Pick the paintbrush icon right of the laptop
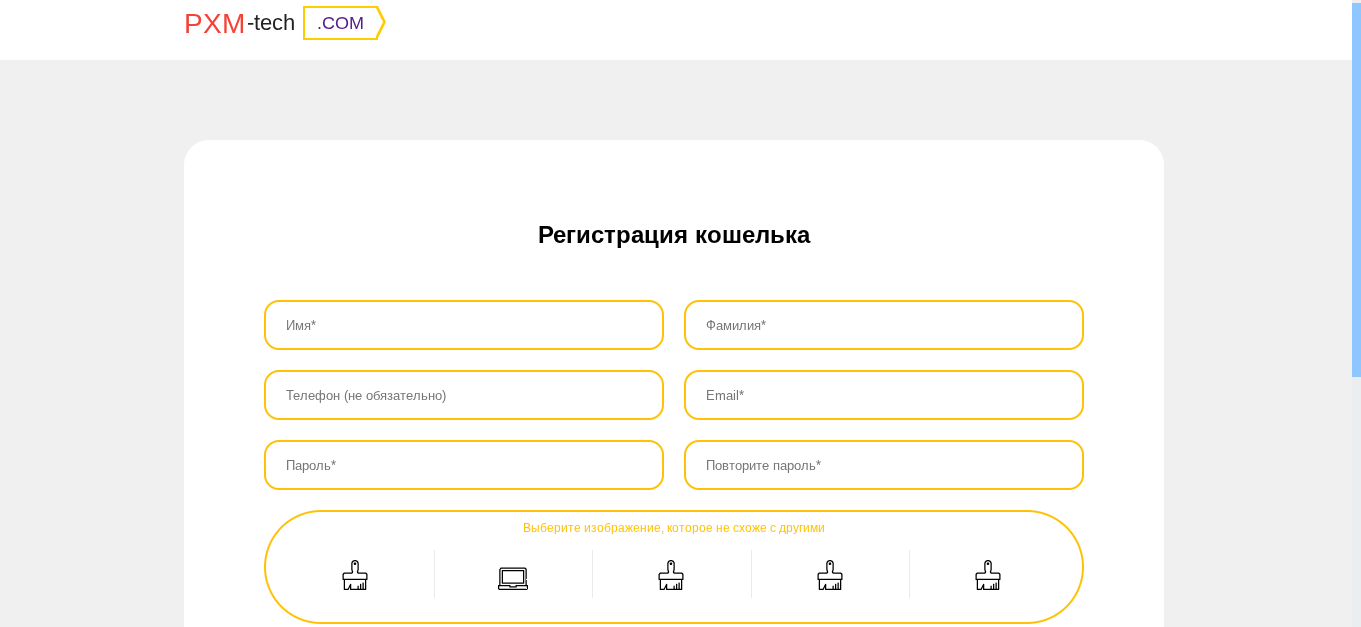1361x627 pixels. (671, 575)
